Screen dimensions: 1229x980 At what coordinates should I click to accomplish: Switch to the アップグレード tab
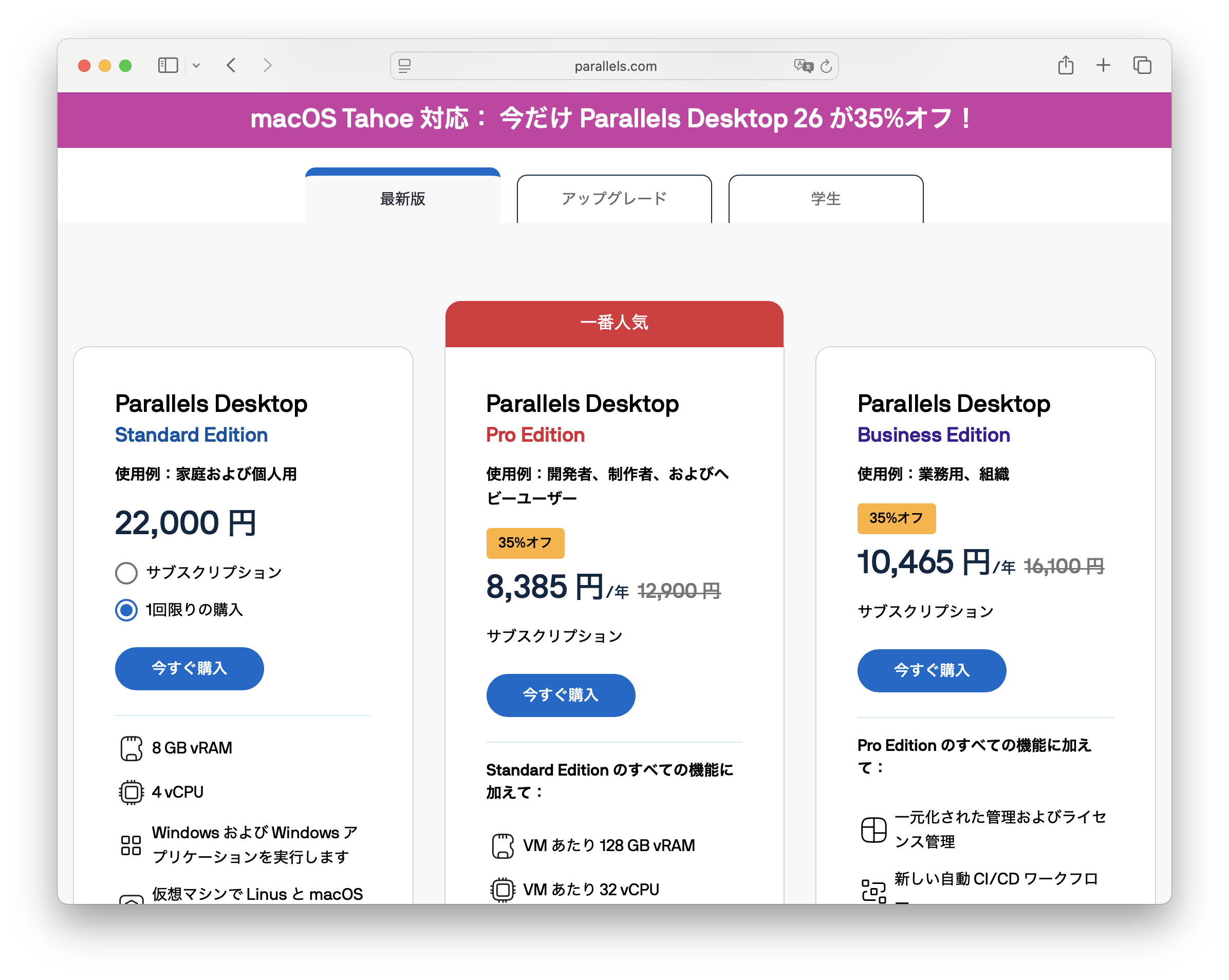(x=614, y=198)
